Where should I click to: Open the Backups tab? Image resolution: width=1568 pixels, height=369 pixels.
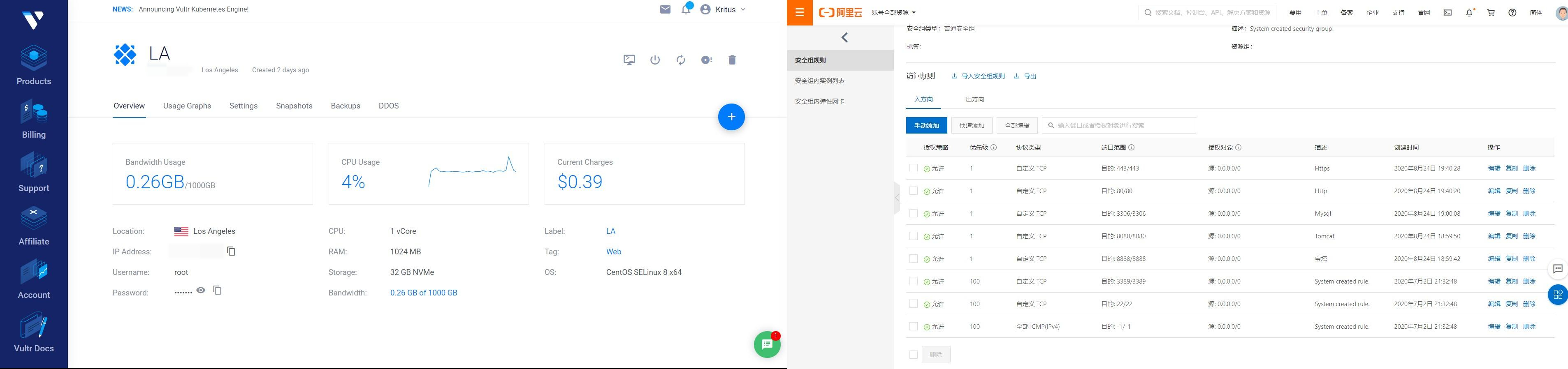346,106
